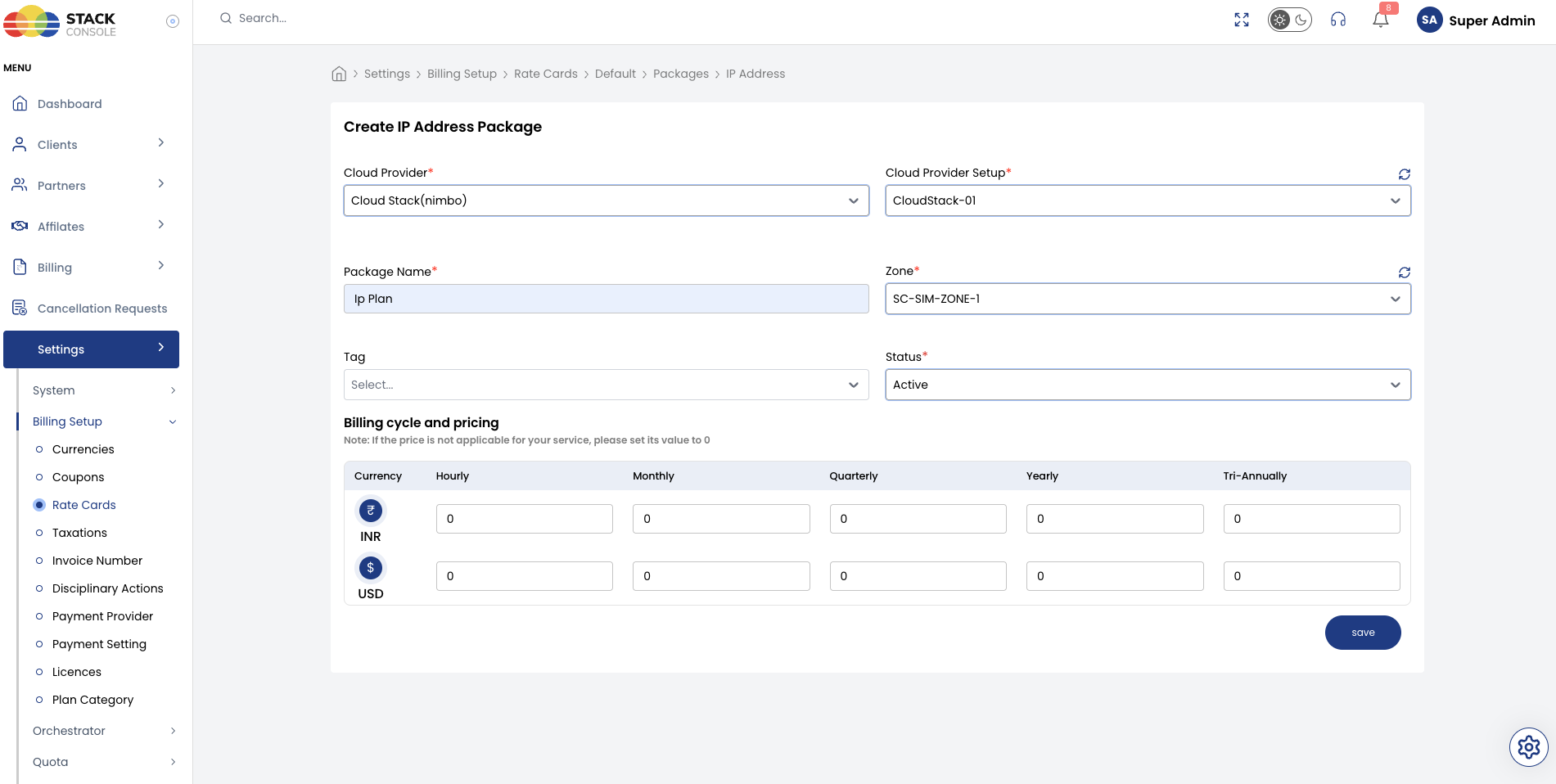Open Disciplinary Actions settings
The image size is (1556, 784).
[x=107, y=588]
